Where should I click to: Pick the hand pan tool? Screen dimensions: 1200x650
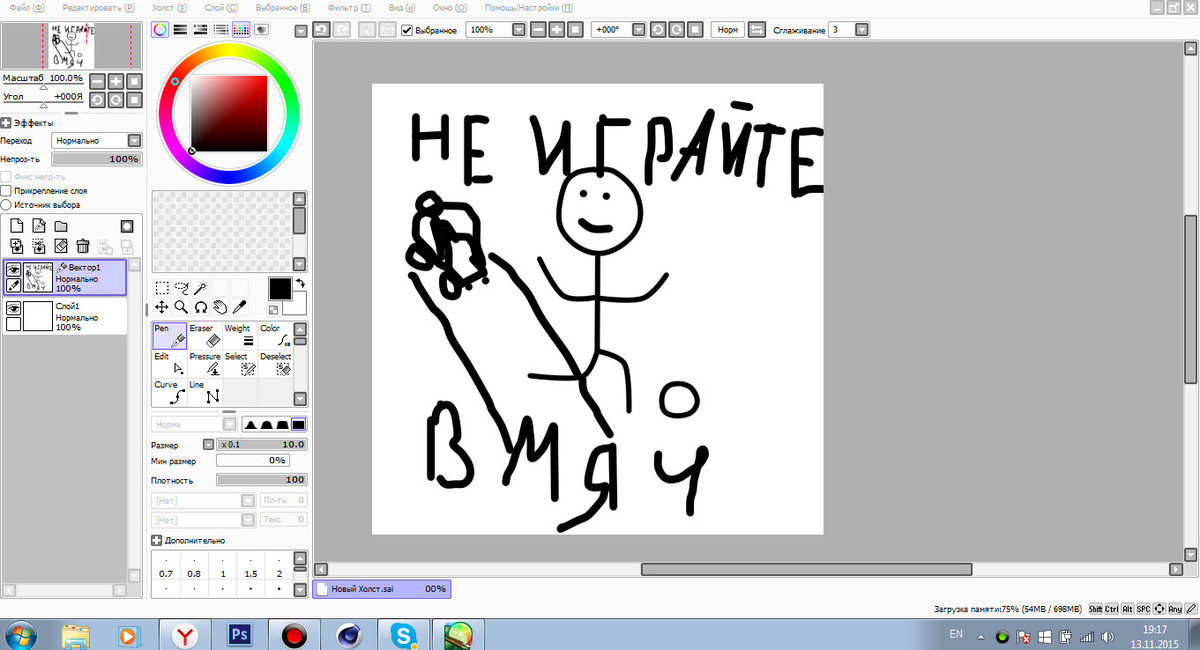[219, 307]
